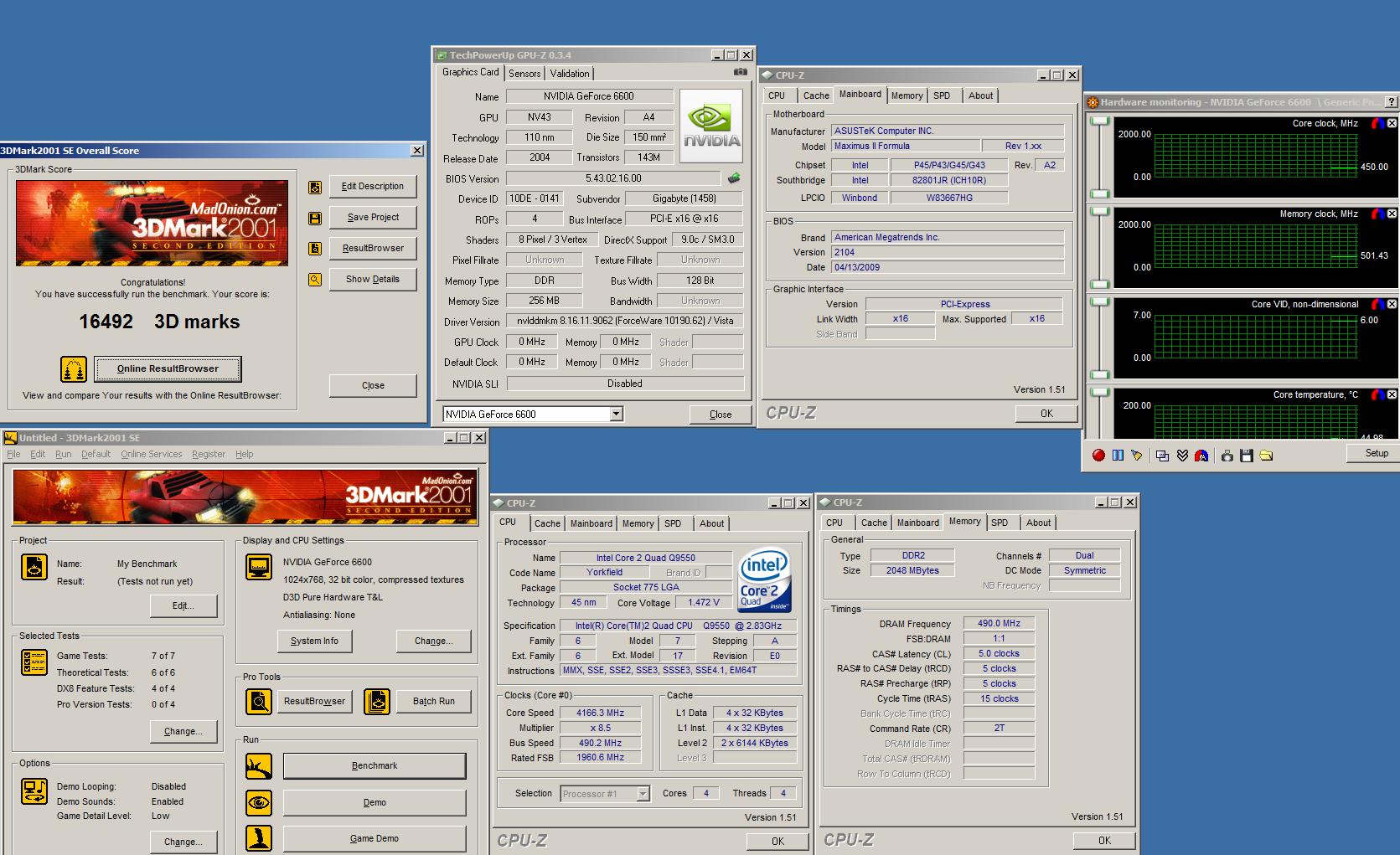Screen dimensions: 1400x855
Task: Click the Online ResultBrowser button
Action: point(168,368)
